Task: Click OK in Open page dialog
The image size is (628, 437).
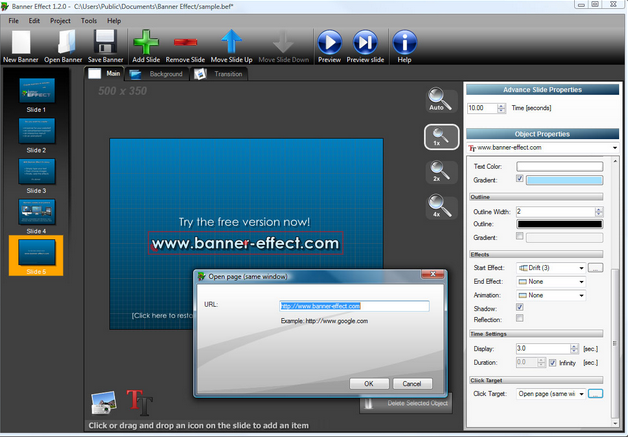Action: click(x=369, y=384)
